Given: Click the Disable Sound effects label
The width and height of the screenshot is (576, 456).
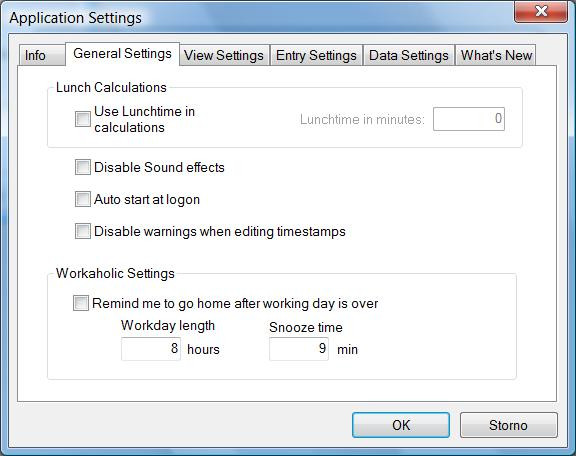Looking at the screenshot, I should click(x=159, y=167).
